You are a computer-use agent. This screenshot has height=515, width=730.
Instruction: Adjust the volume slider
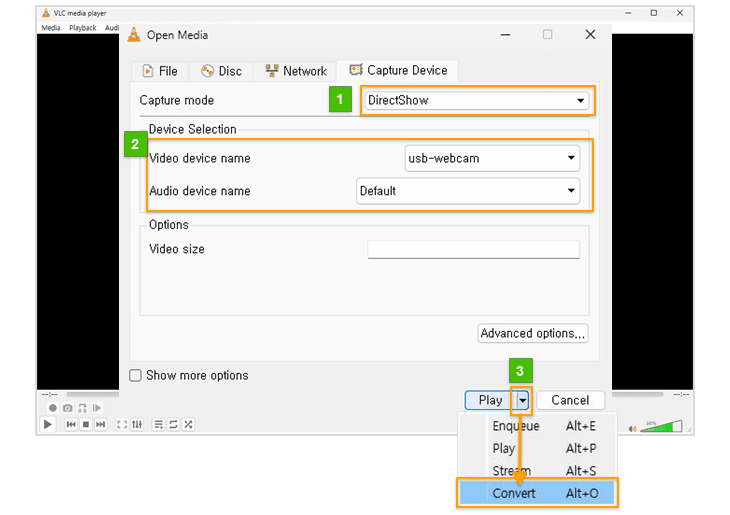pyautogui.click(x=661, y=426)
